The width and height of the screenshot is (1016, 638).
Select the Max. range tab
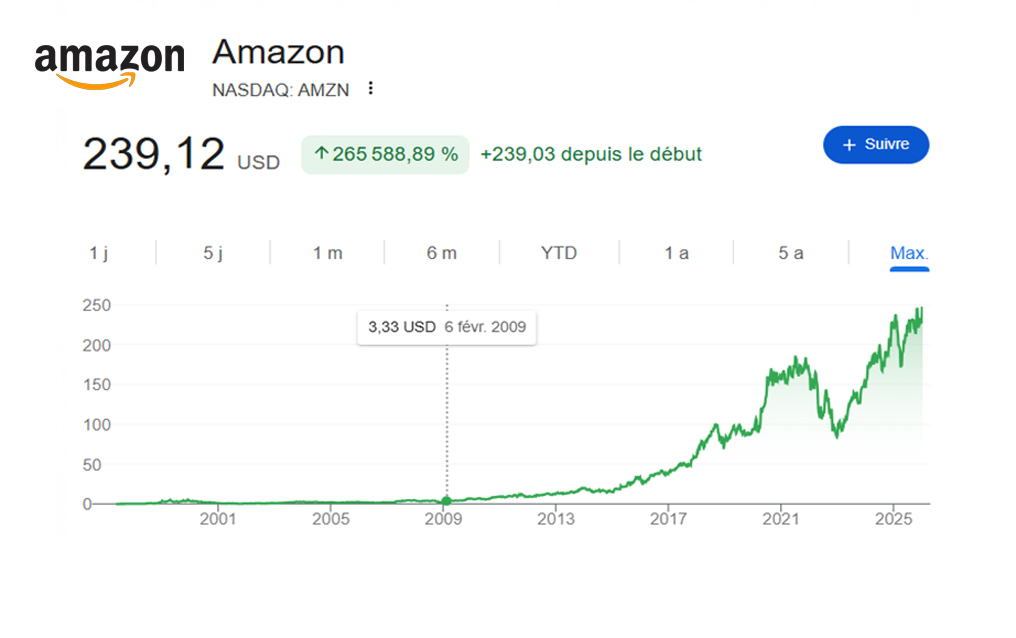point(909,253)
